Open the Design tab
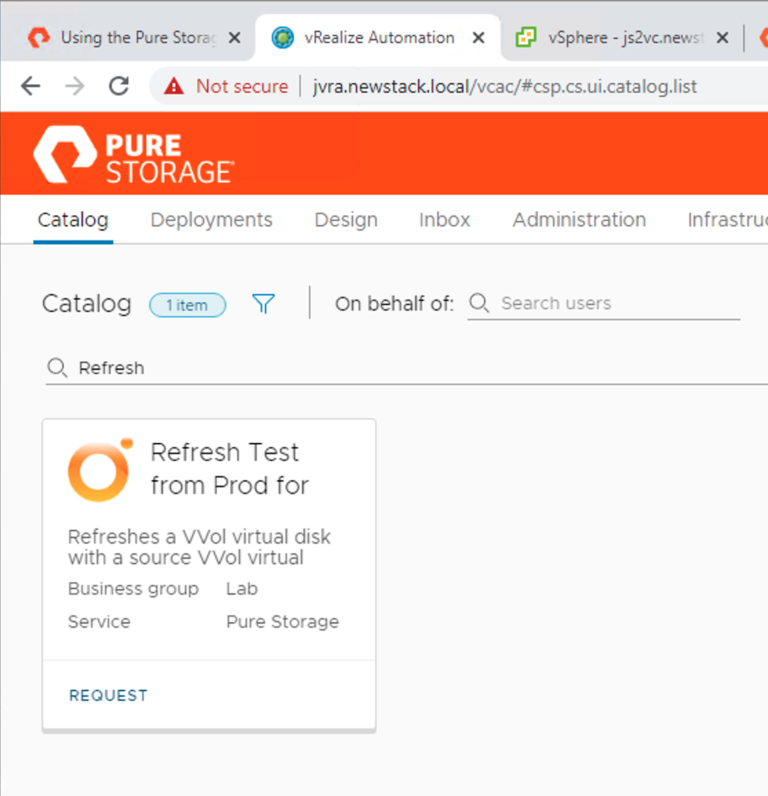Screen dimensions: 768x796 (x=346, y=220)
